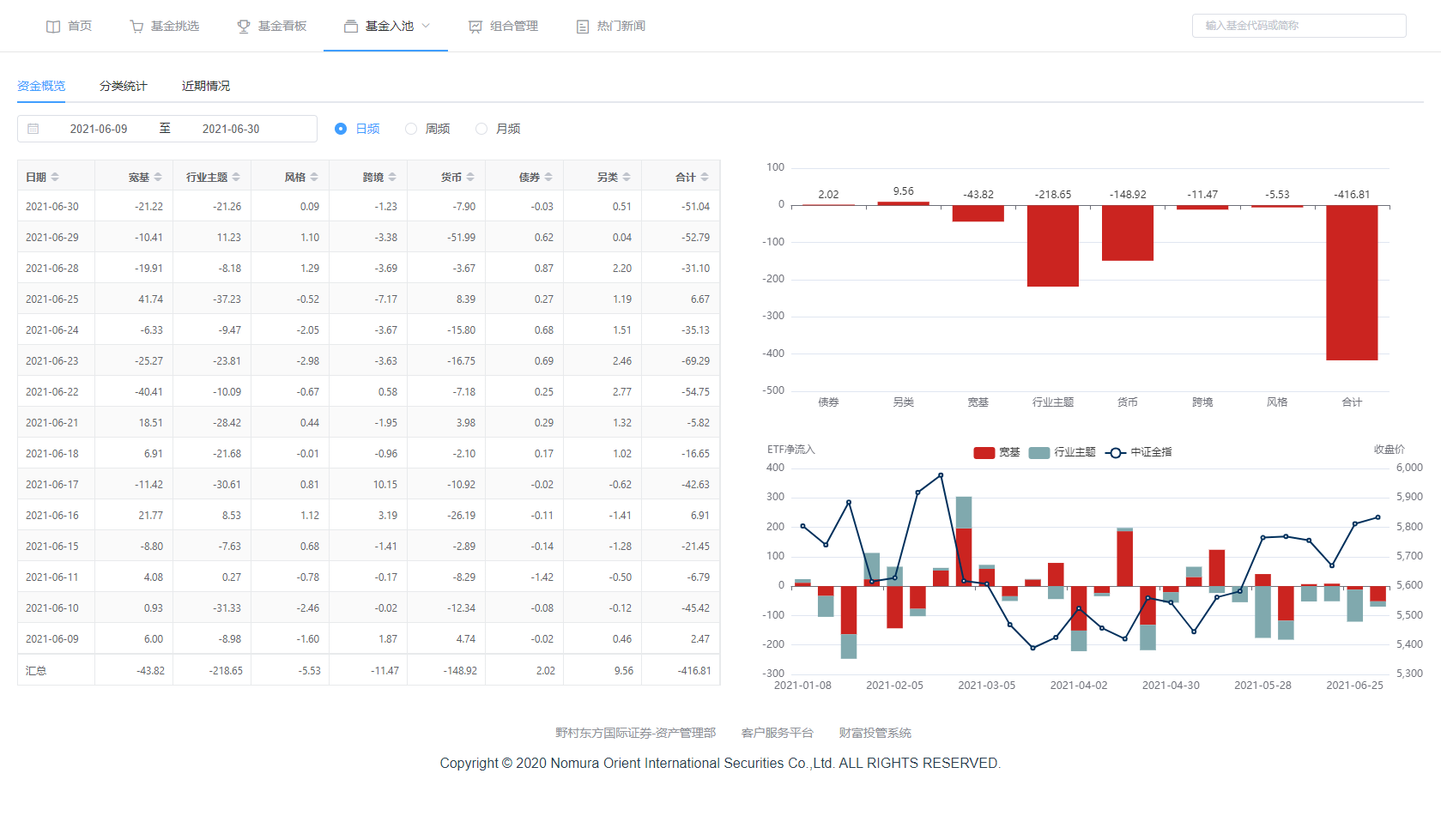This screenshot has width=1441, height=840.
Task: Click the 行业主题 bar labeled -218.65
Action: point(1052,245)
